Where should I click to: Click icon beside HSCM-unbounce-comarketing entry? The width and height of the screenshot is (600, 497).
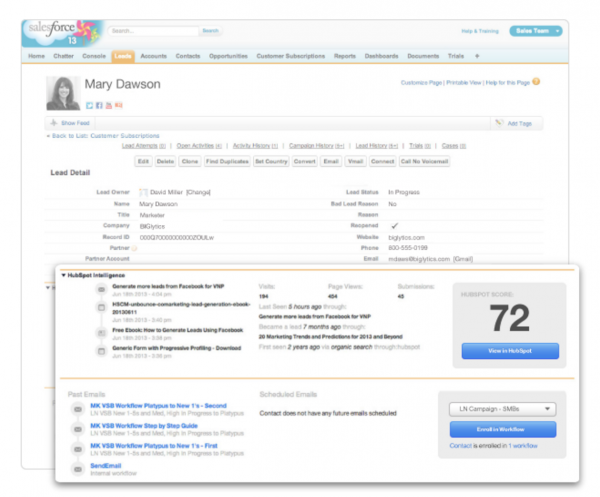click(x=101, y=307)
